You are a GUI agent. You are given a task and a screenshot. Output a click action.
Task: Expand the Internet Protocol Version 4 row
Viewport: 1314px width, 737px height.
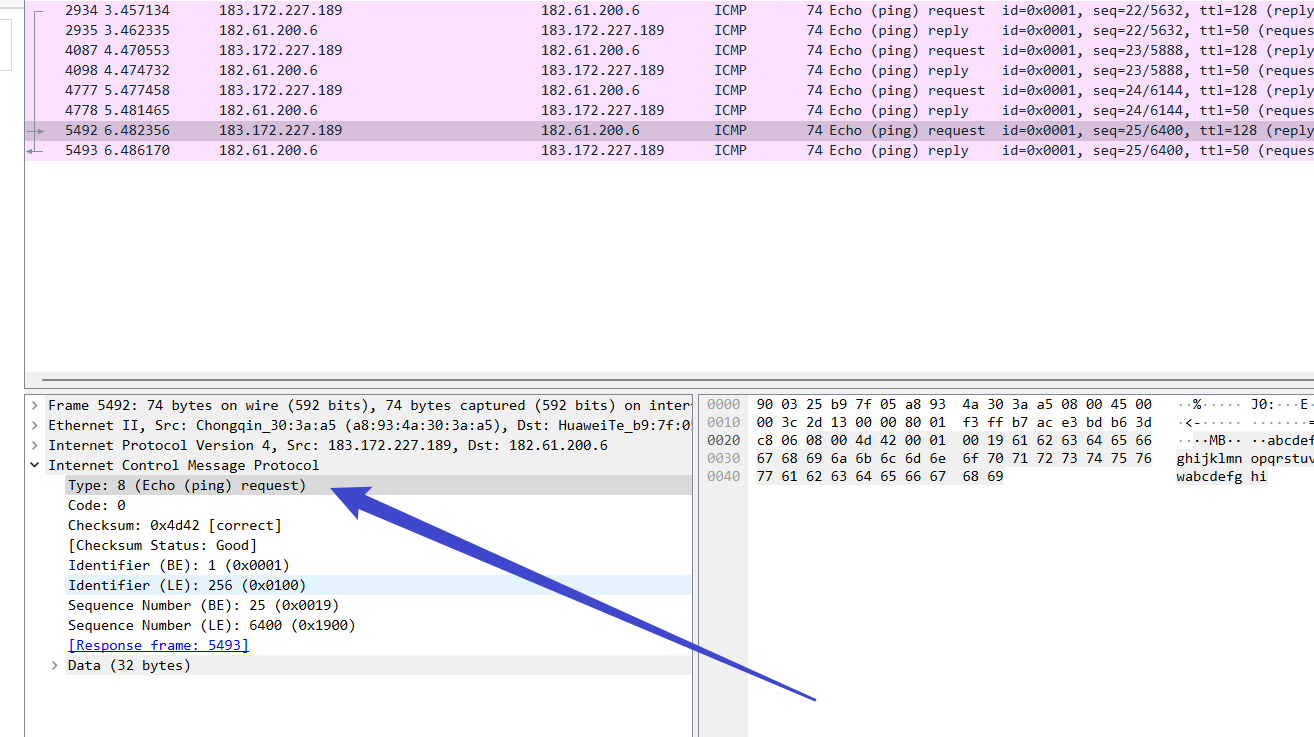[35, 445]
